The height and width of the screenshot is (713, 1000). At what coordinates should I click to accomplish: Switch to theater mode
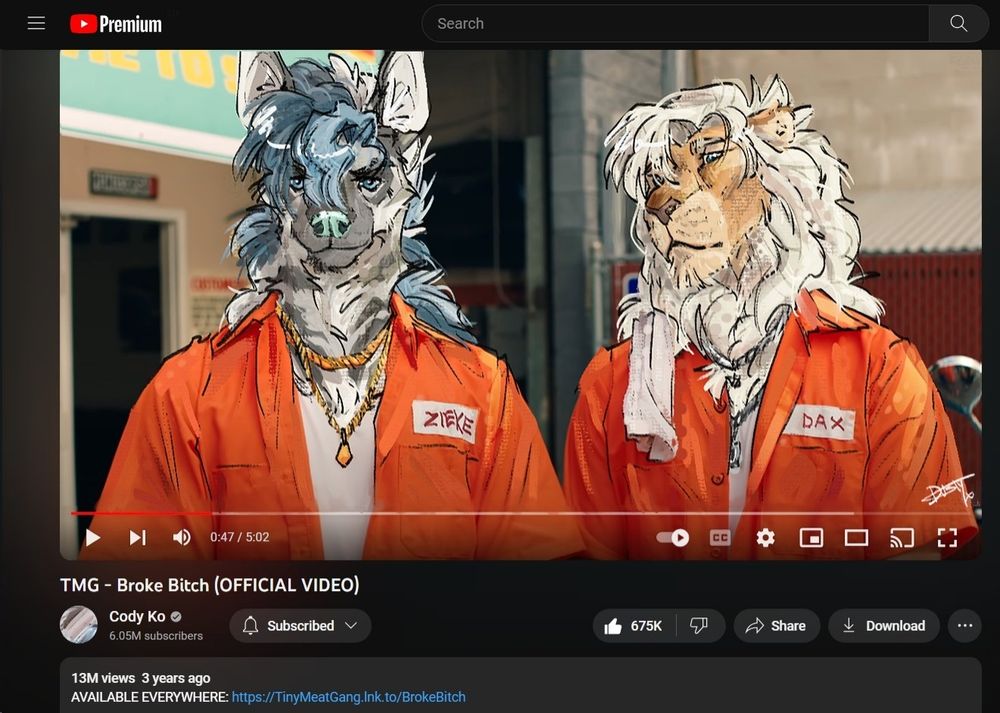pos(856,538)
